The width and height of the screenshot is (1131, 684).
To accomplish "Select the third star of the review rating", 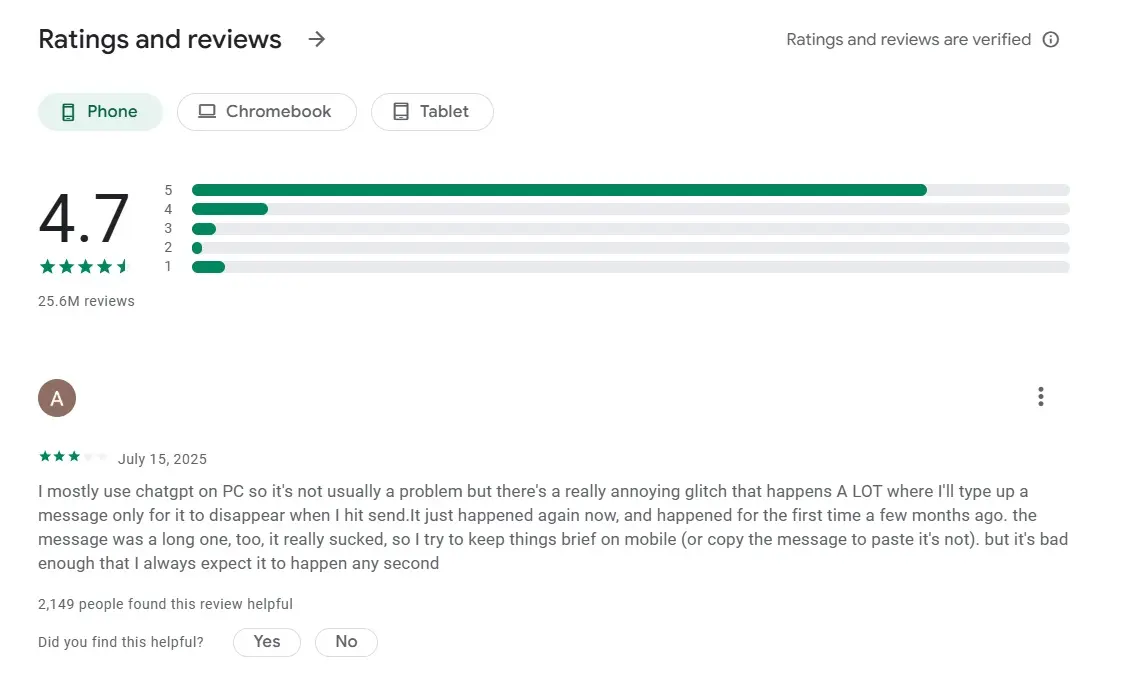I will click(72, 455).
